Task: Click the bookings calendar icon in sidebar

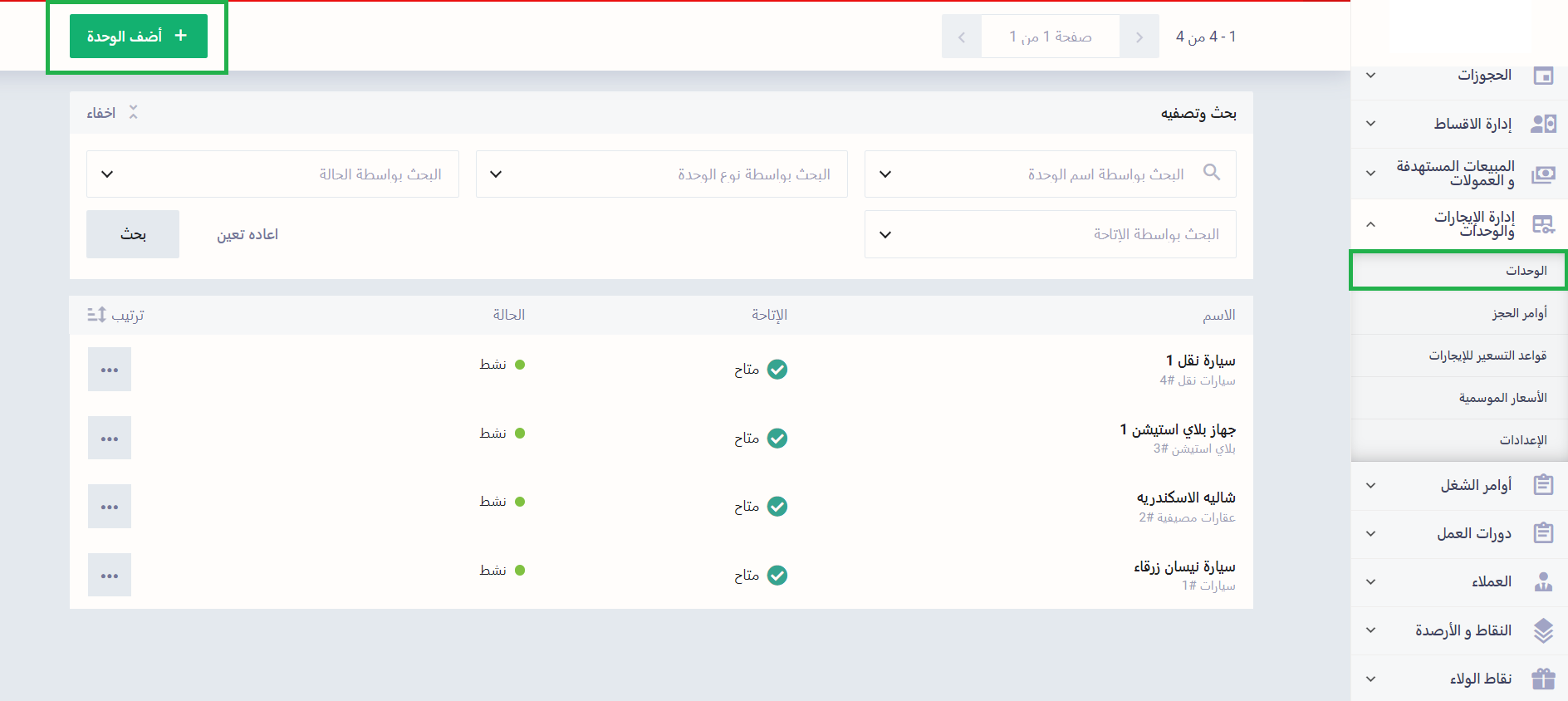Action: [x=1543, y=76]
